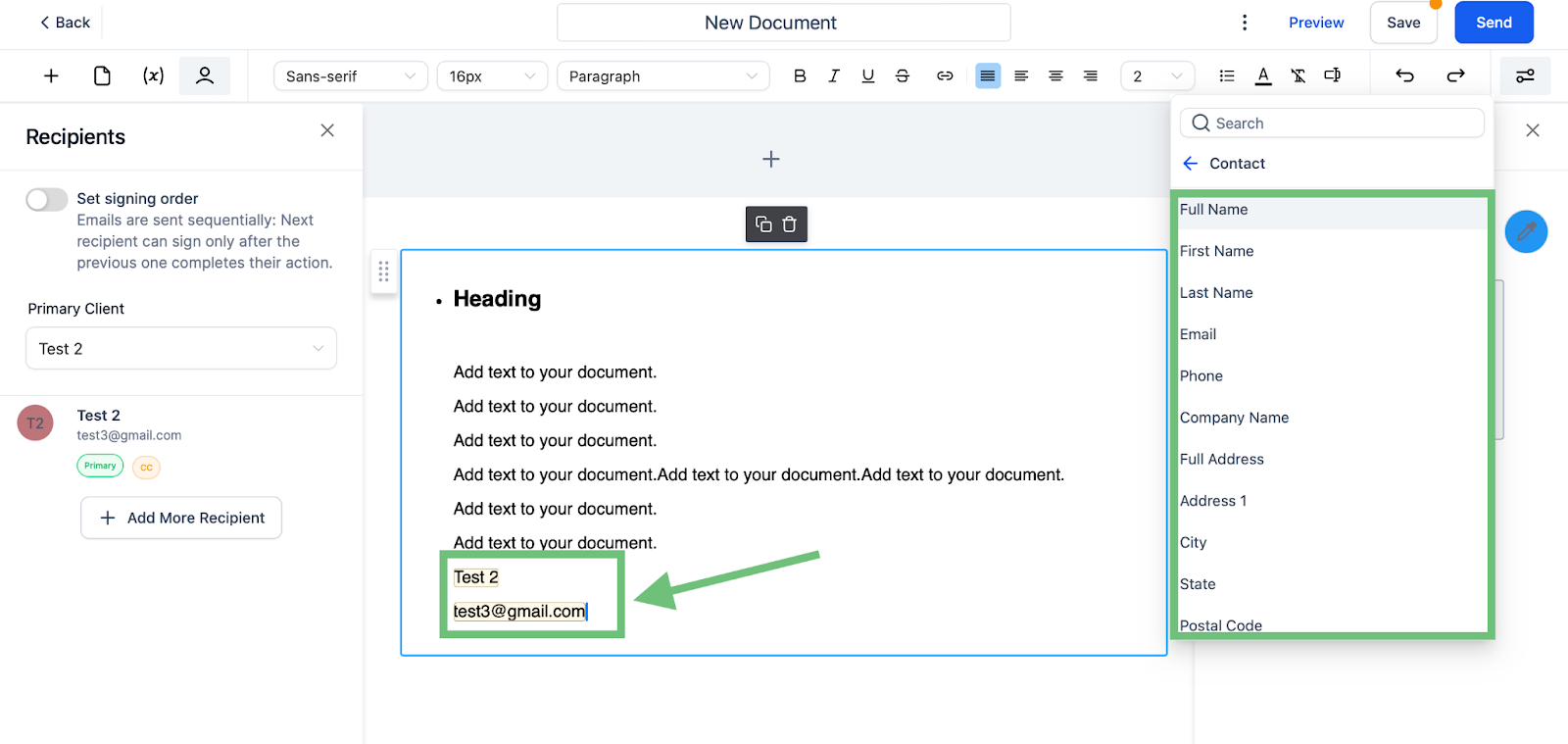
Task: Align text center
Action: coord(1055,75)
